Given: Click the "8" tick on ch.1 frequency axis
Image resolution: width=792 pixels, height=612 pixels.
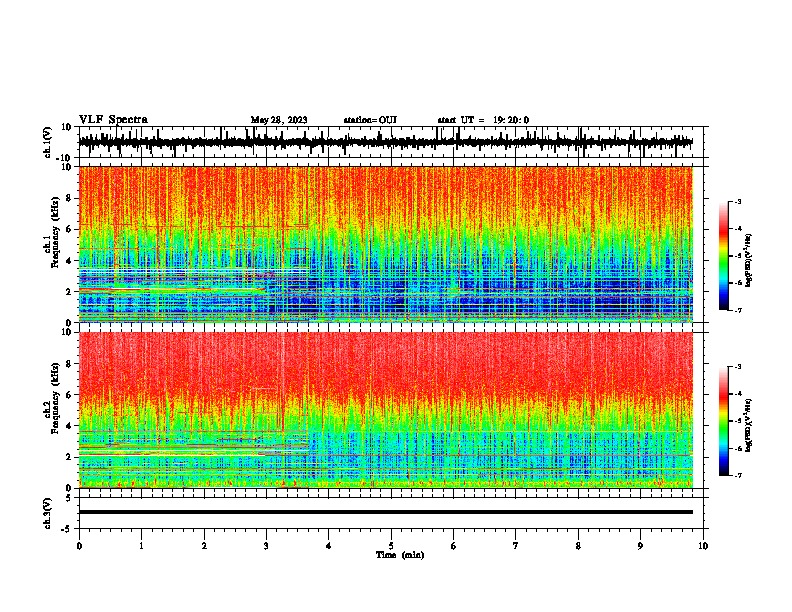Looking at the screenshot, I should (69, 198).
